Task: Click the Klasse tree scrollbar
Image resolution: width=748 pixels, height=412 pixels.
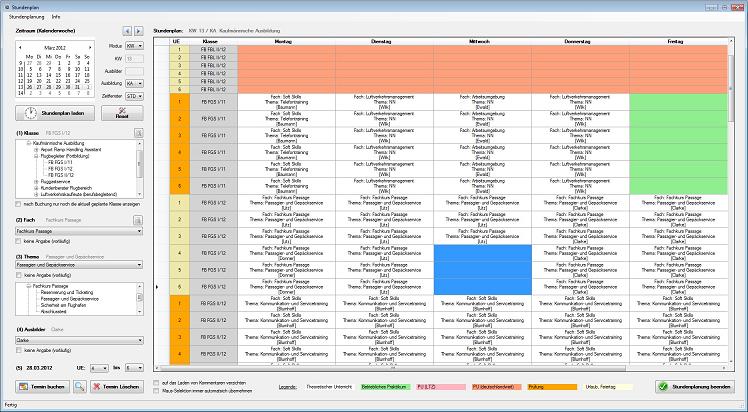Action: [x=140, y=169]
